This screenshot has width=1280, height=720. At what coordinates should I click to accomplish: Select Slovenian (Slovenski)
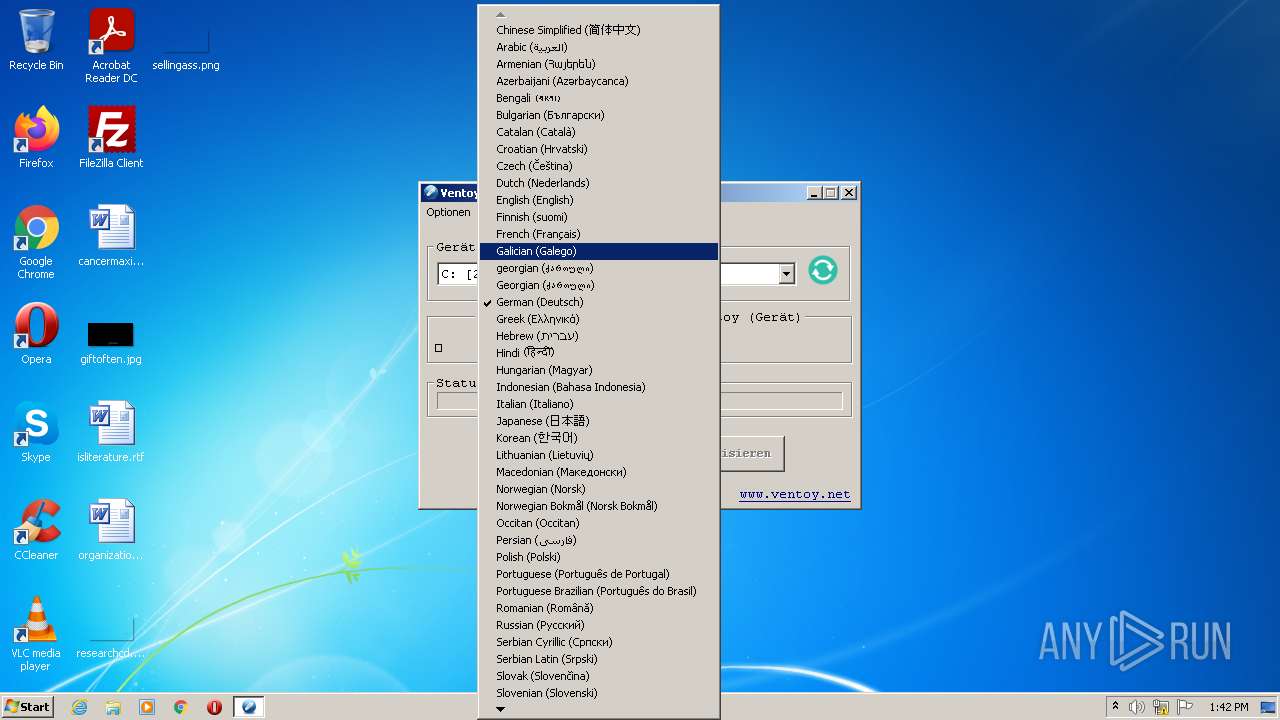pyautogui.click(x=599, y=693)
